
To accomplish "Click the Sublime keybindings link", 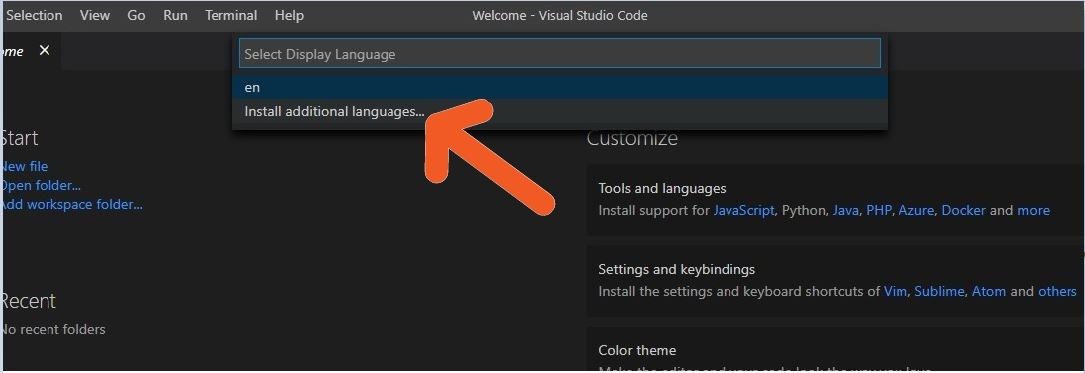I will click(x=939, y=291).
